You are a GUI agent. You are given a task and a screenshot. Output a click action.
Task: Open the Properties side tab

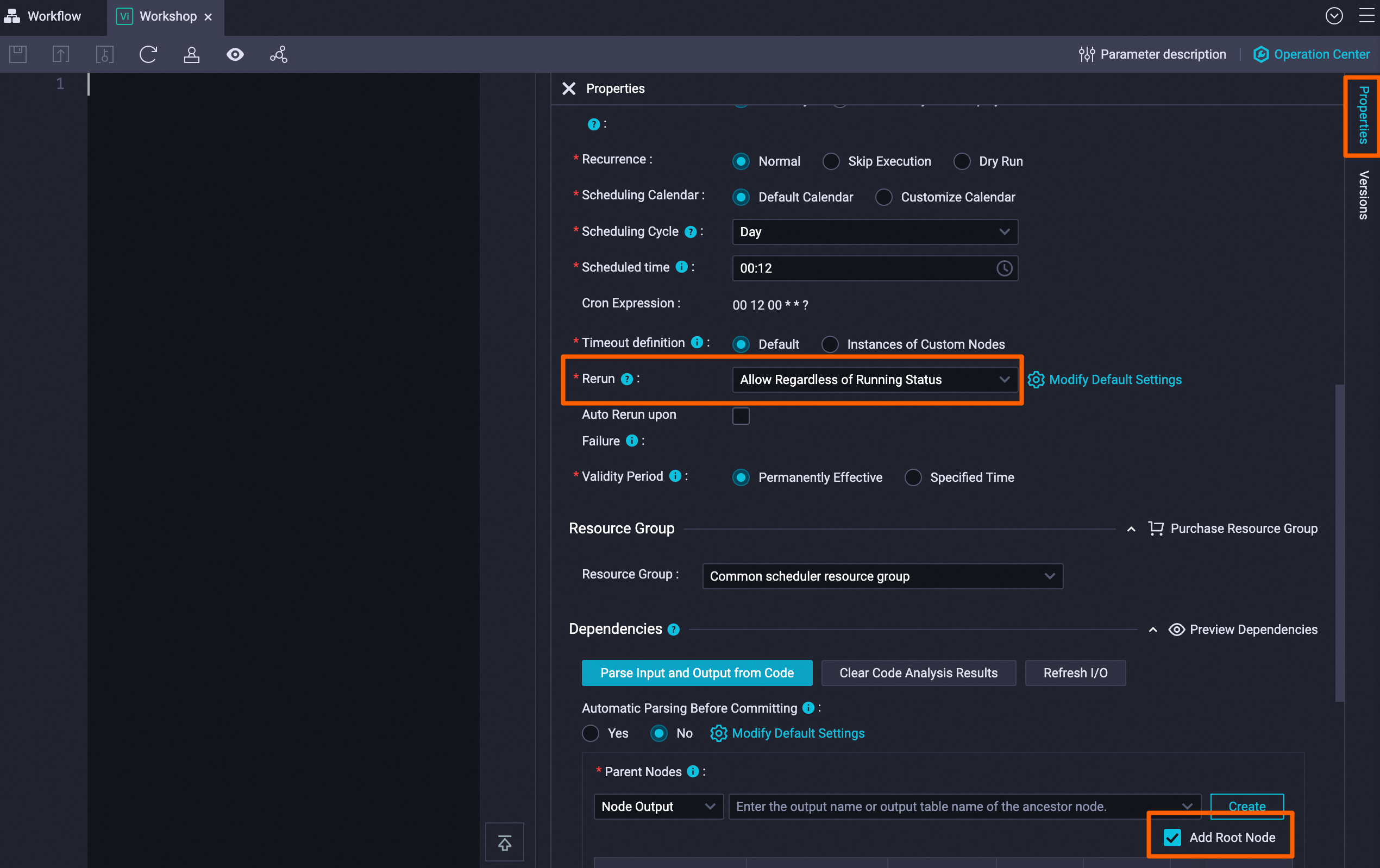click(x=1363, y=115)
